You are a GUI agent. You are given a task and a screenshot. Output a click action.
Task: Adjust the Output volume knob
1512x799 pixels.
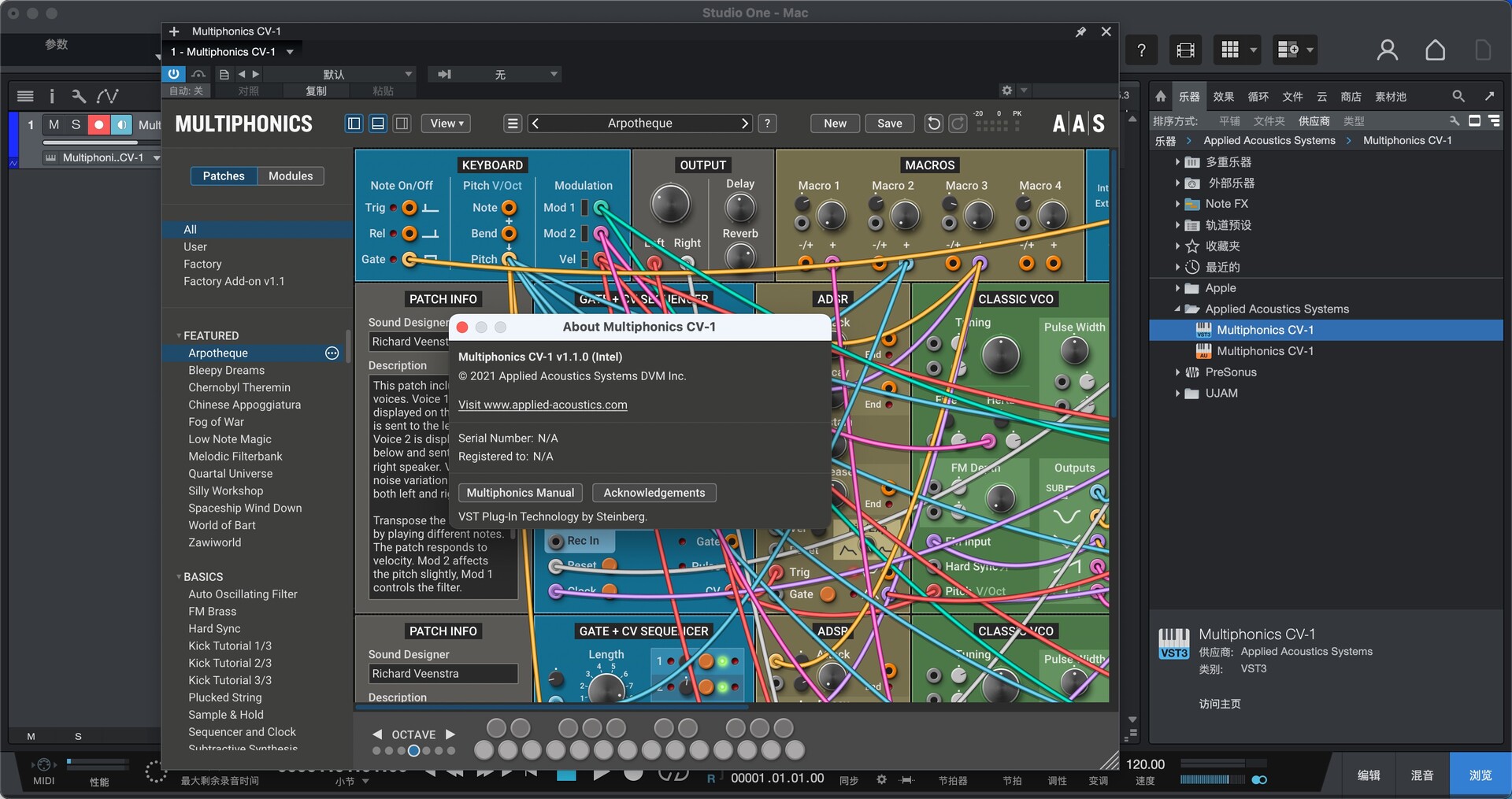pyautogui.click(x=670, y=204)
